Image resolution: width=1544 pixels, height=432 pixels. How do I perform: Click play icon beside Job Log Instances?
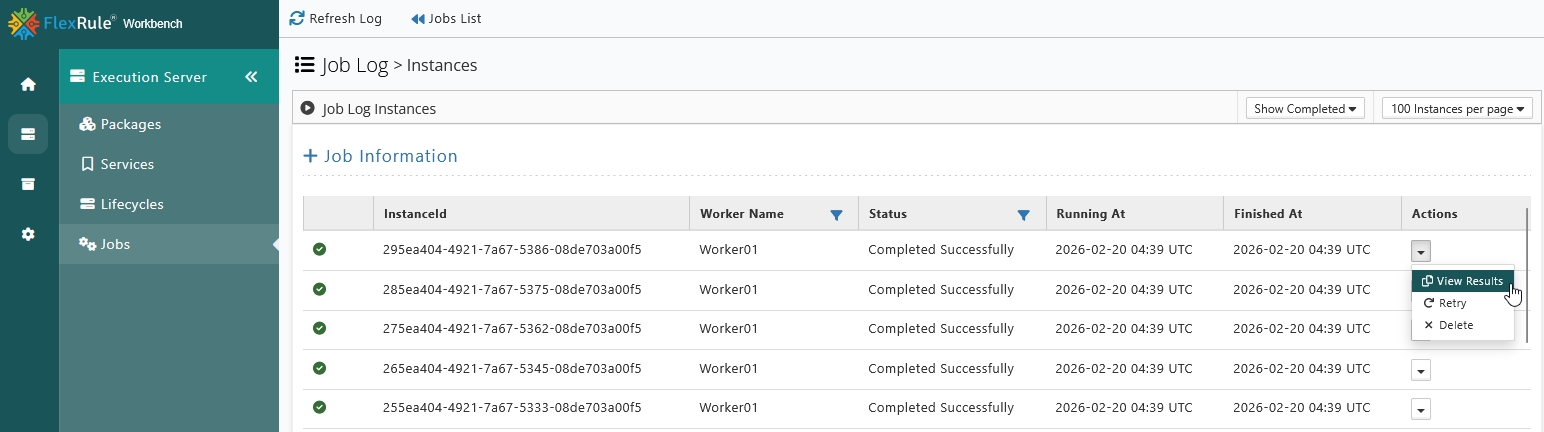coord(308,108)
